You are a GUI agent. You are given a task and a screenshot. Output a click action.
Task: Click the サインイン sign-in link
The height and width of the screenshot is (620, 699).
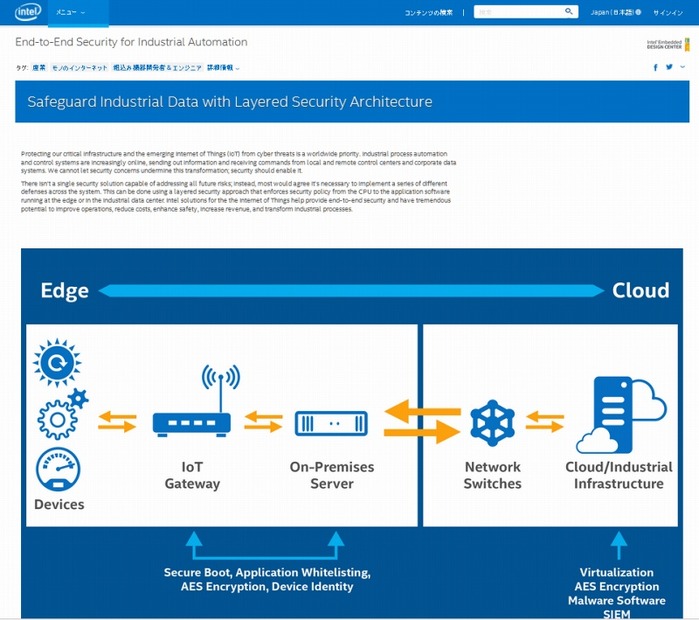[668, 13]
